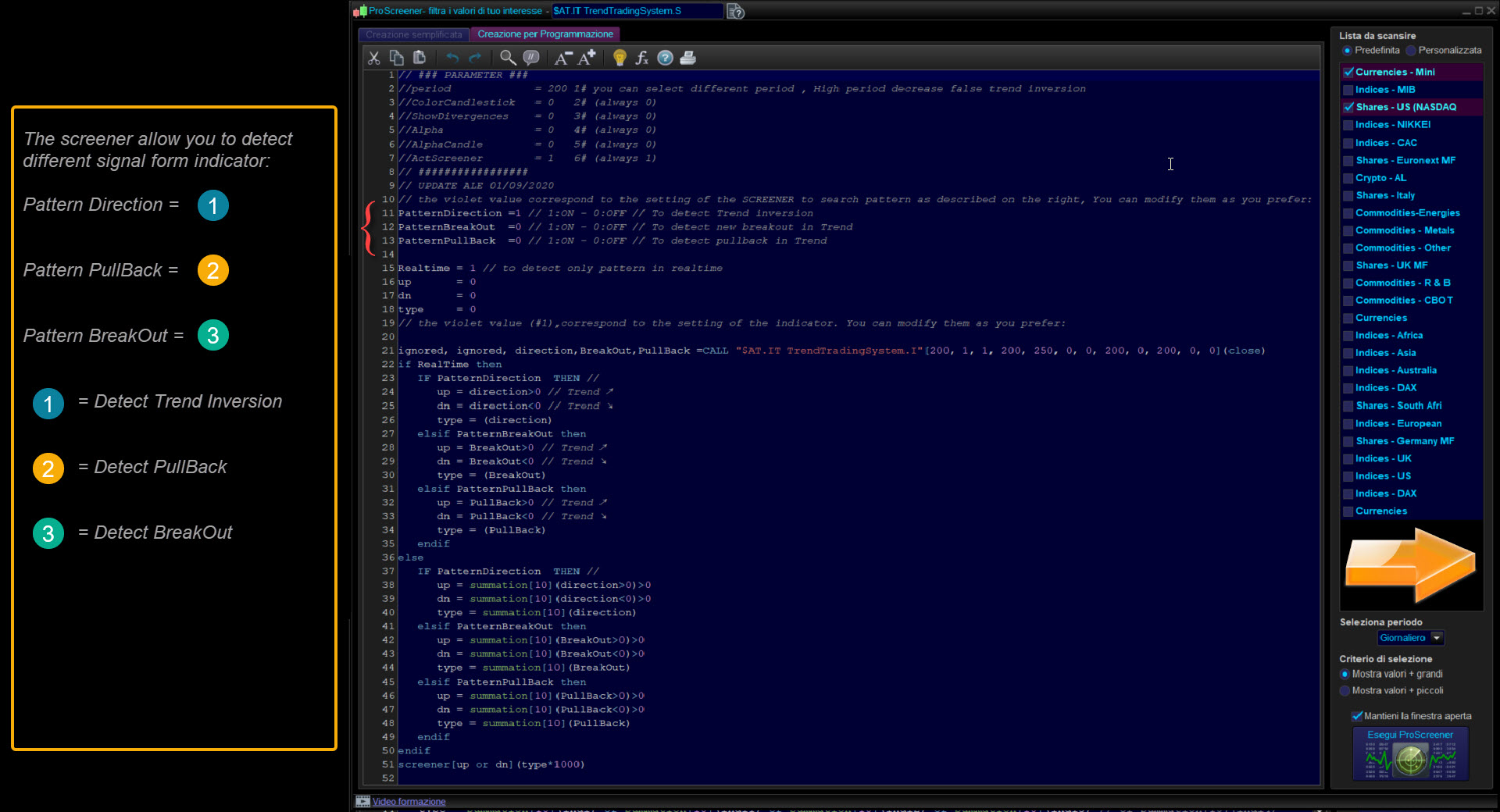Screen dimensions: 1500x812
Task: Click the Video formazione film icon
Action: click(x=363, y=801)
